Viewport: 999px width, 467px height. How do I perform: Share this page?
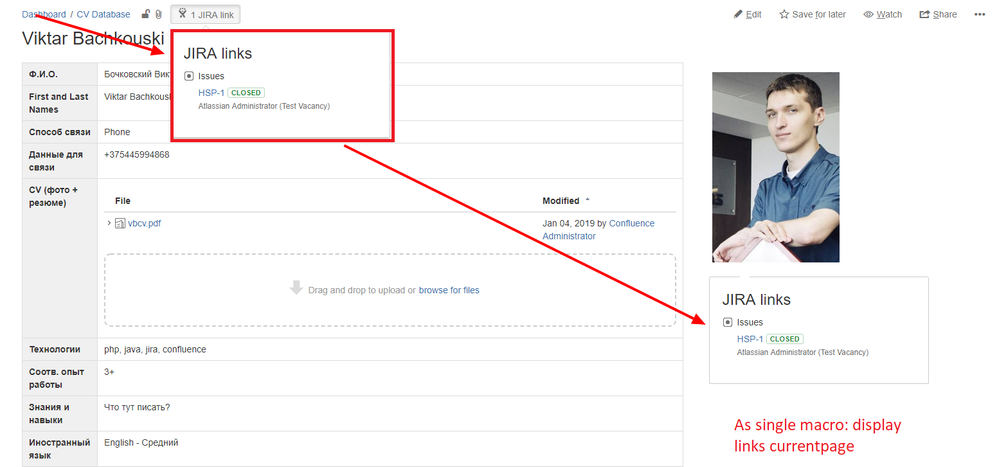pos(938,14)
